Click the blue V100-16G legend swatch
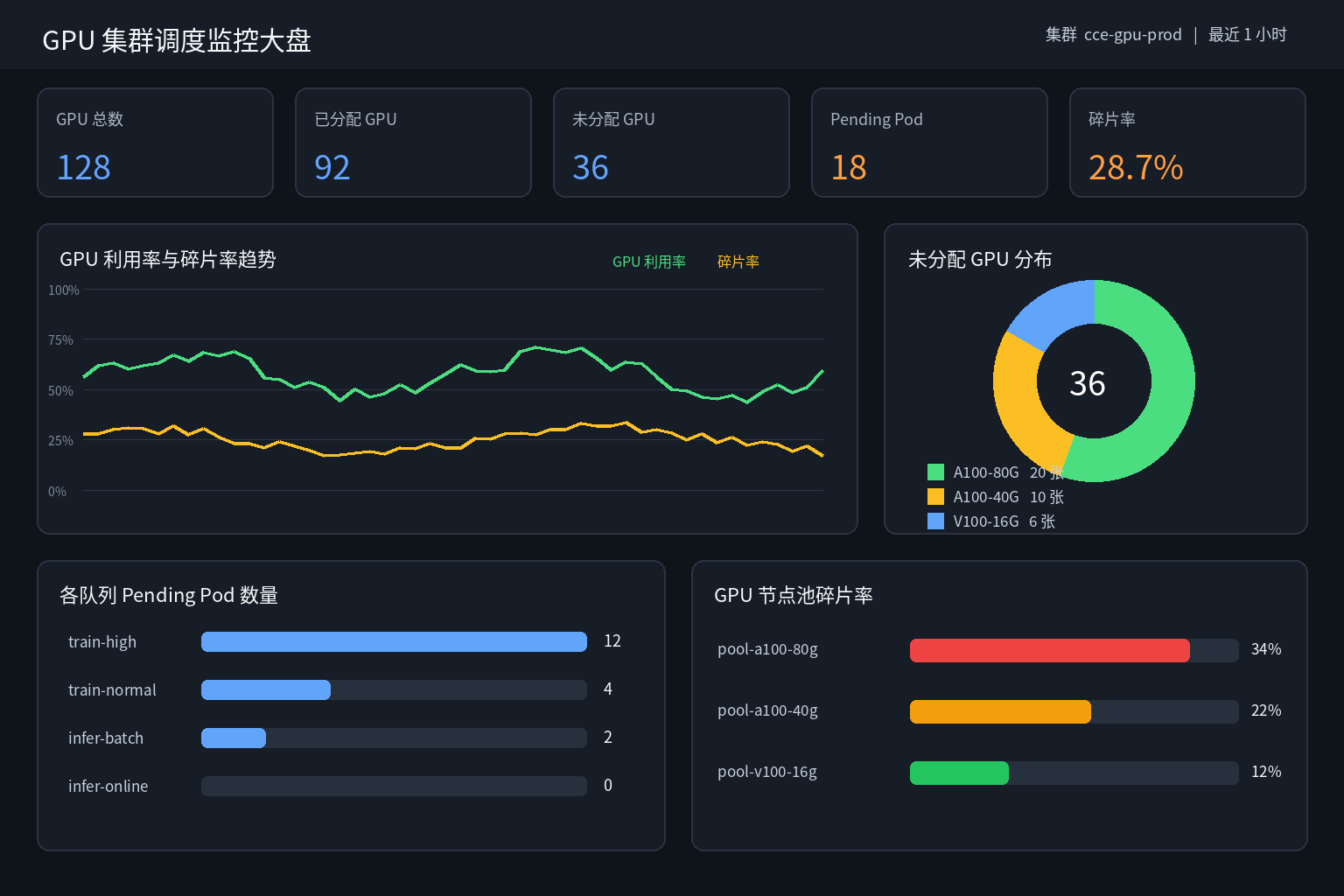 (x=935, y=521)
